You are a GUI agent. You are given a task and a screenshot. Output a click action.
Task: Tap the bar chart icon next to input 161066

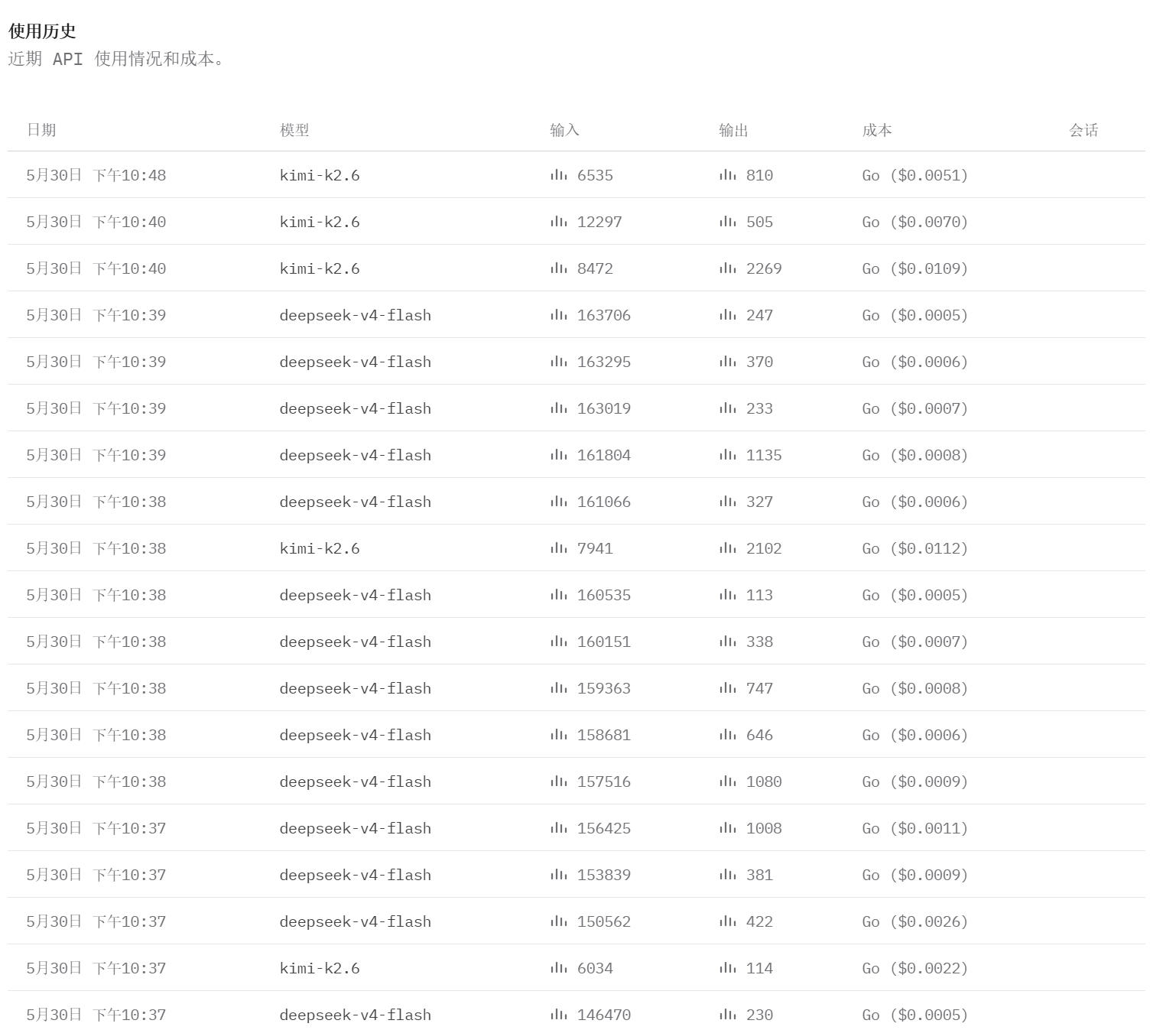(x=558, y=502)
